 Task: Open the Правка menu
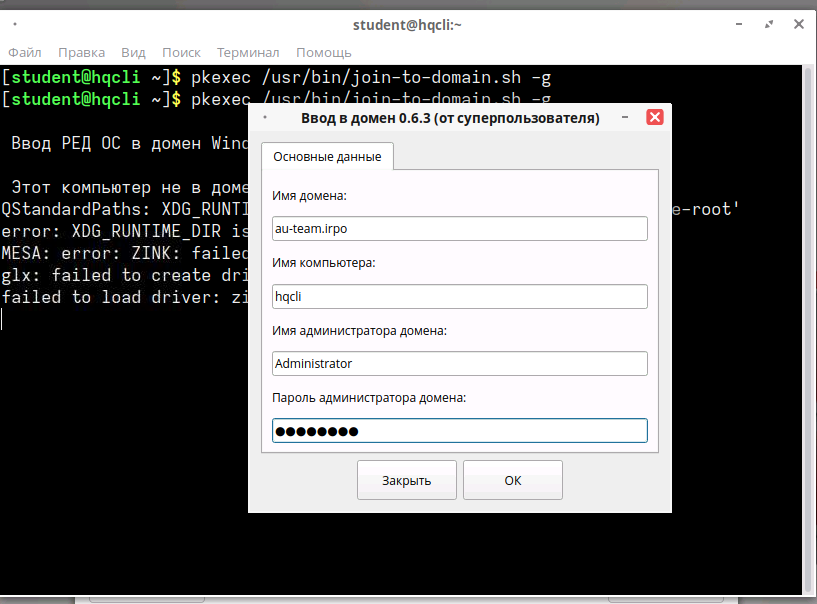[81, 52]
